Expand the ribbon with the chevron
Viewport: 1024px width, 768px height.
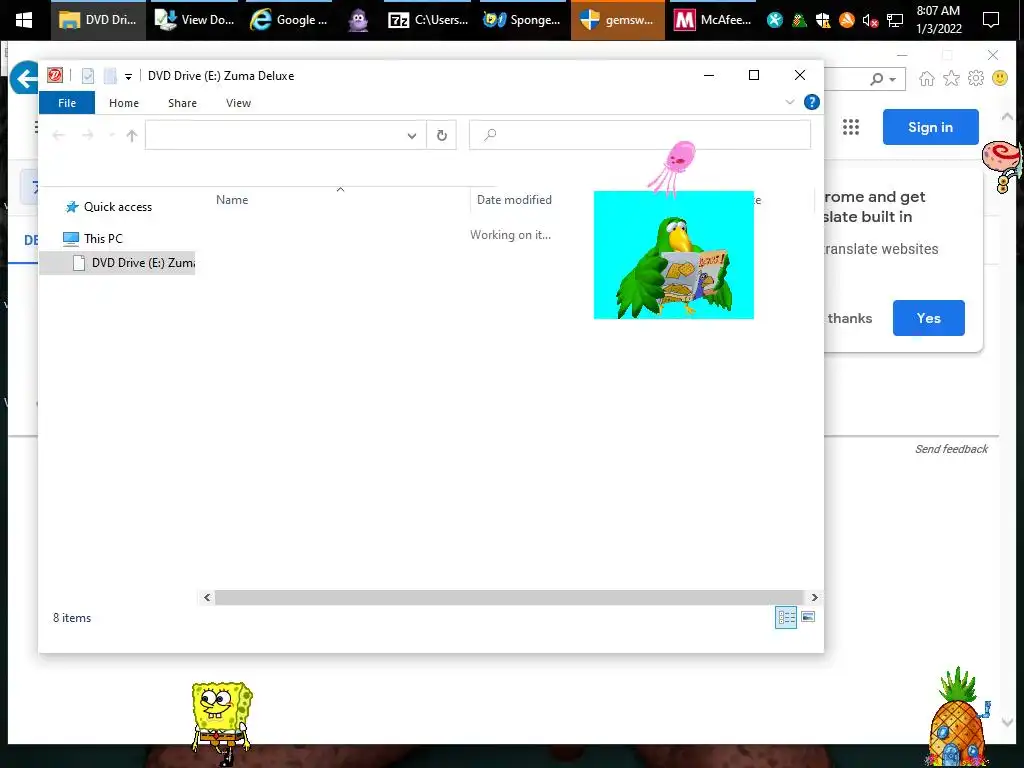click(x=790, y=102)
